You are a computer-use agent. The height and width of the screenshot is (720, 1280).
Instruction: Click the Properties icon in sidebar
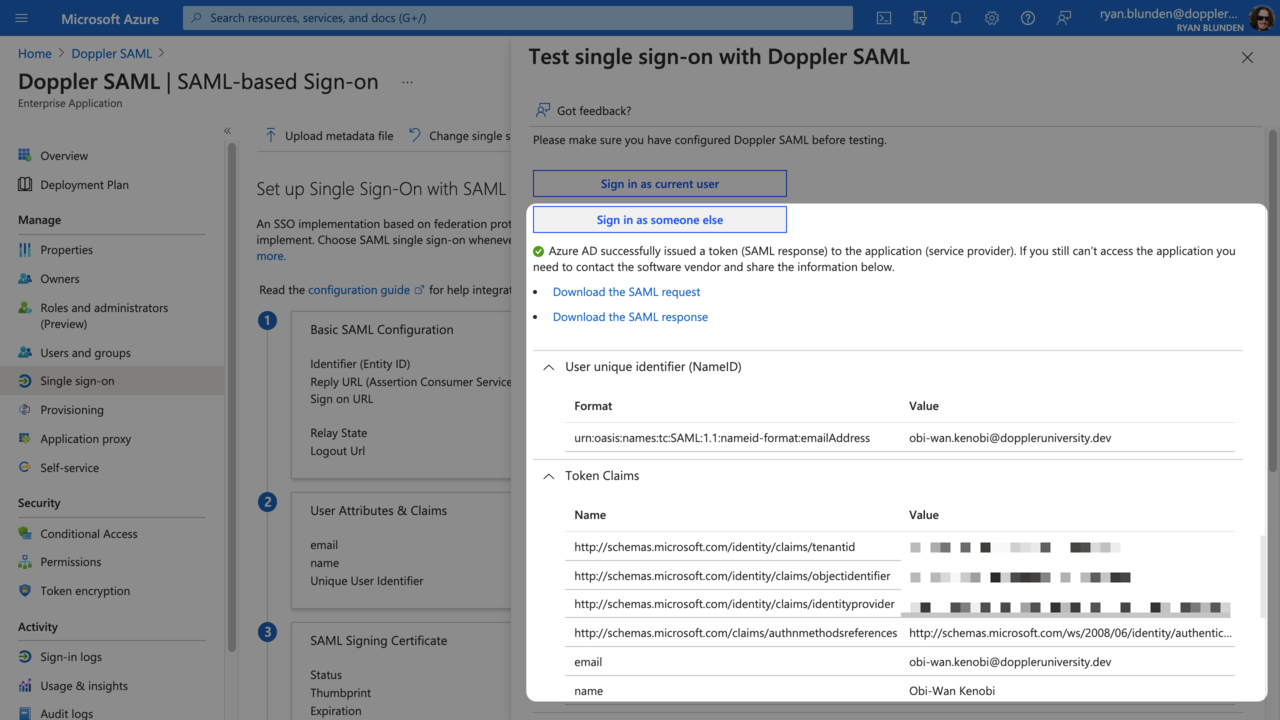[25, 249]
